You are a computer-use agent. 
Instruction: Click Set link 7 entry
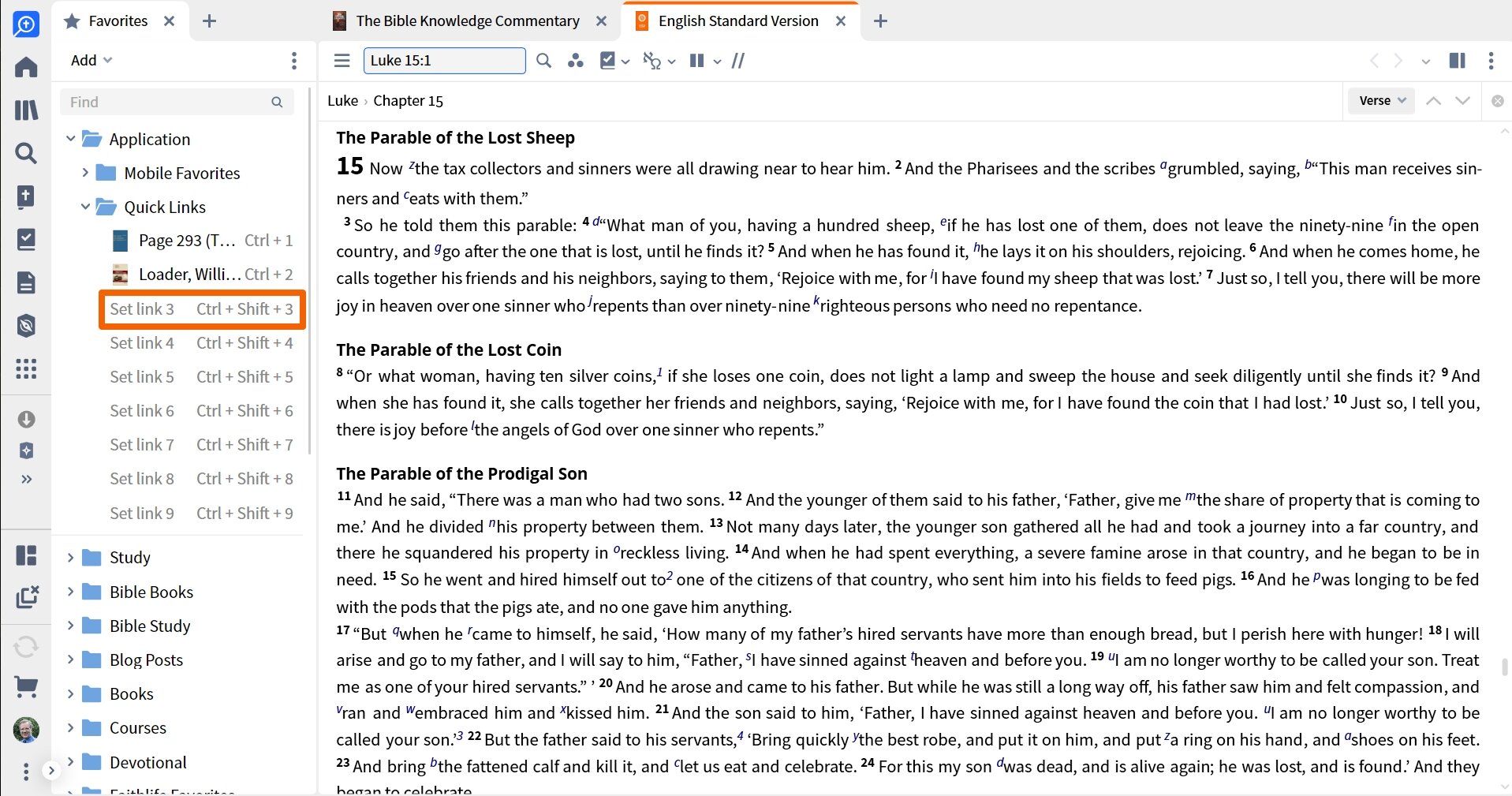point(202,445)
